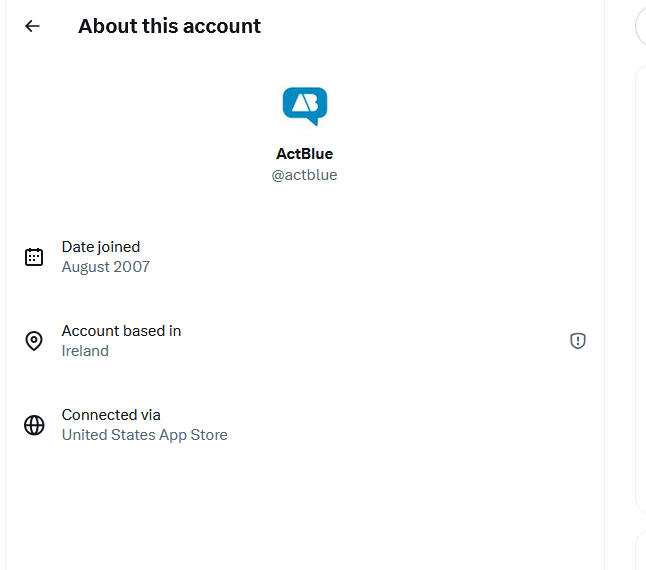Select the United States App Store text
Image resolution: width=646 pixels, height=570 pixels.
(145, 435)
